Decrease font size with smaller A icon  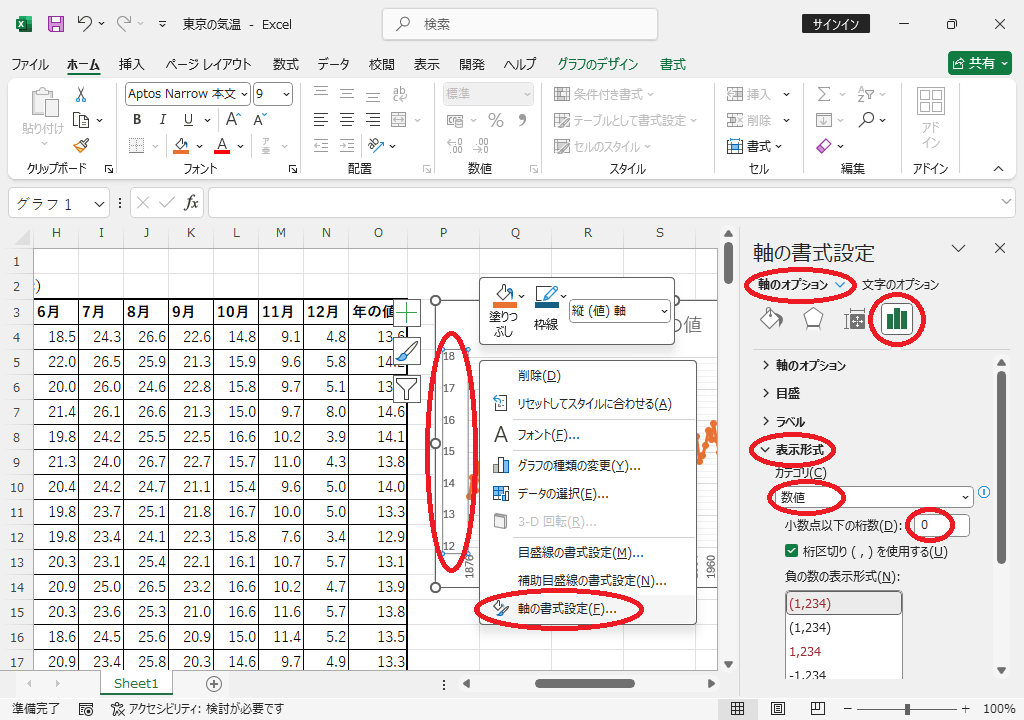(259, 120)
